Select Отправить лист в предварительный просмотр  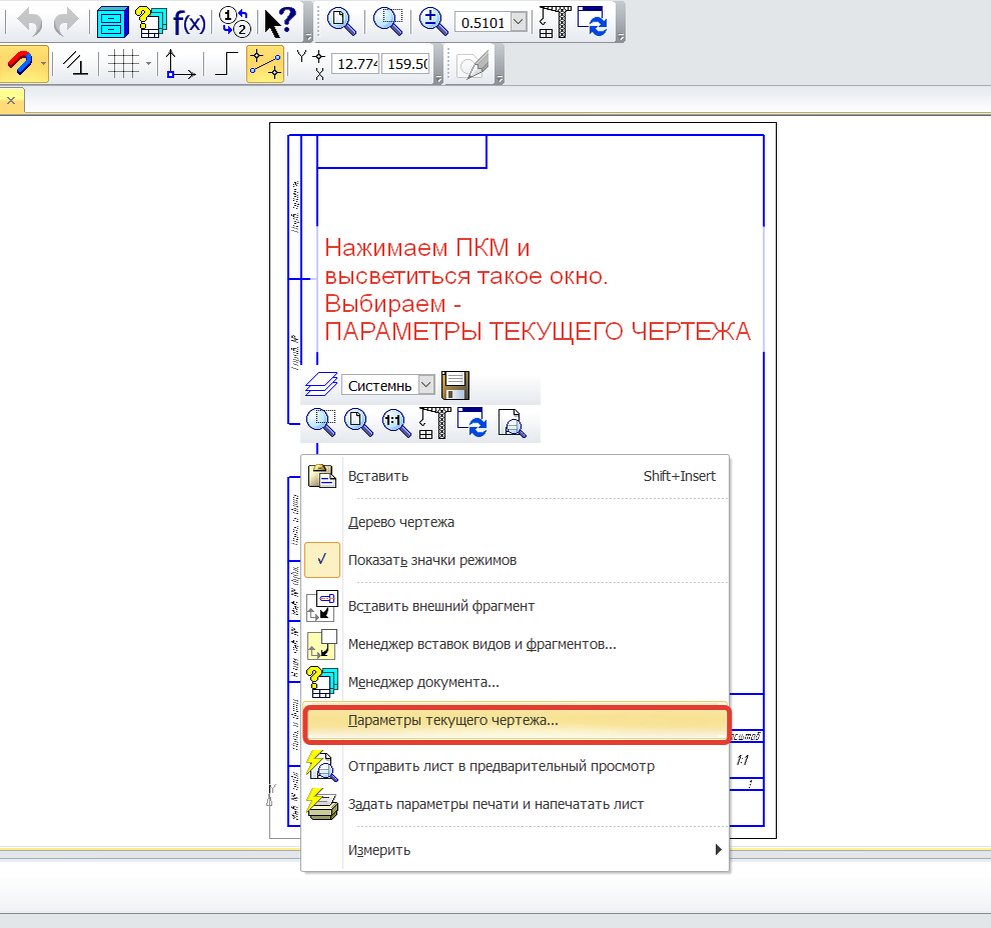coord(515,766)
